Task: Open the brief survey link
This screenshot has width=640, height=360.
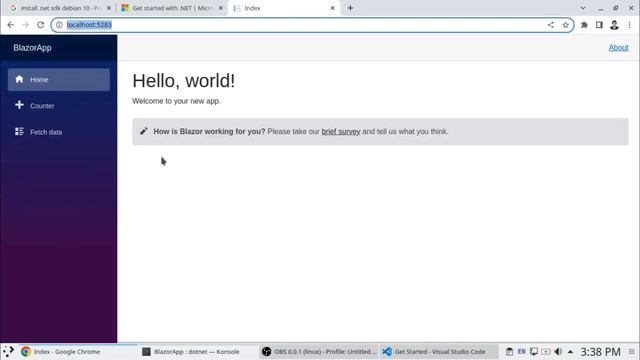Action: pos(341,131)
